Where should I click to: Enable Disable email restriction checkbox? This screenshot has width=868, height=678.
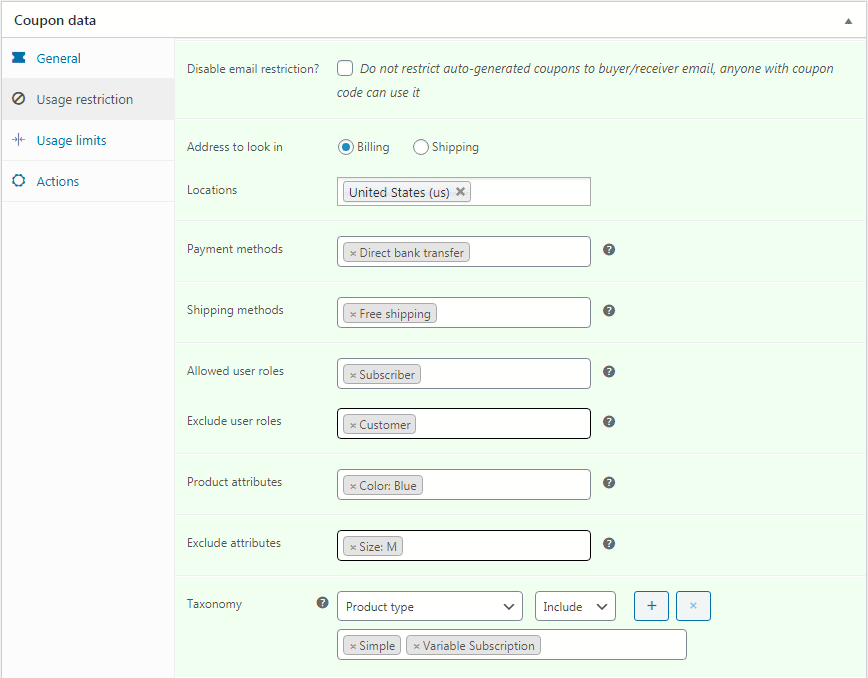(345, 68)
